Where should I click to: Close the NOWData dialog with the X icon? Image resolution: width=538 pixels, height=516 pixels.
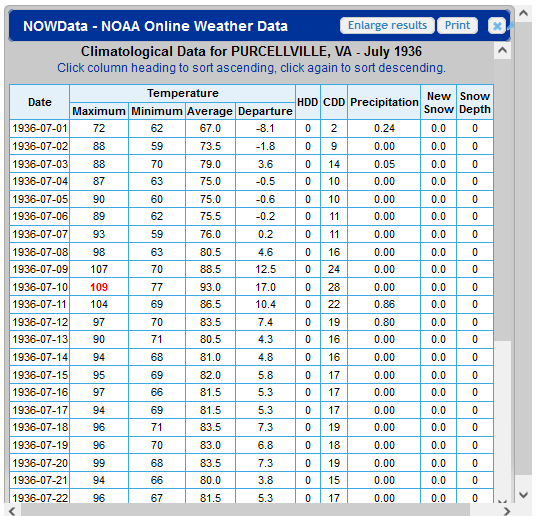(497, 26)
